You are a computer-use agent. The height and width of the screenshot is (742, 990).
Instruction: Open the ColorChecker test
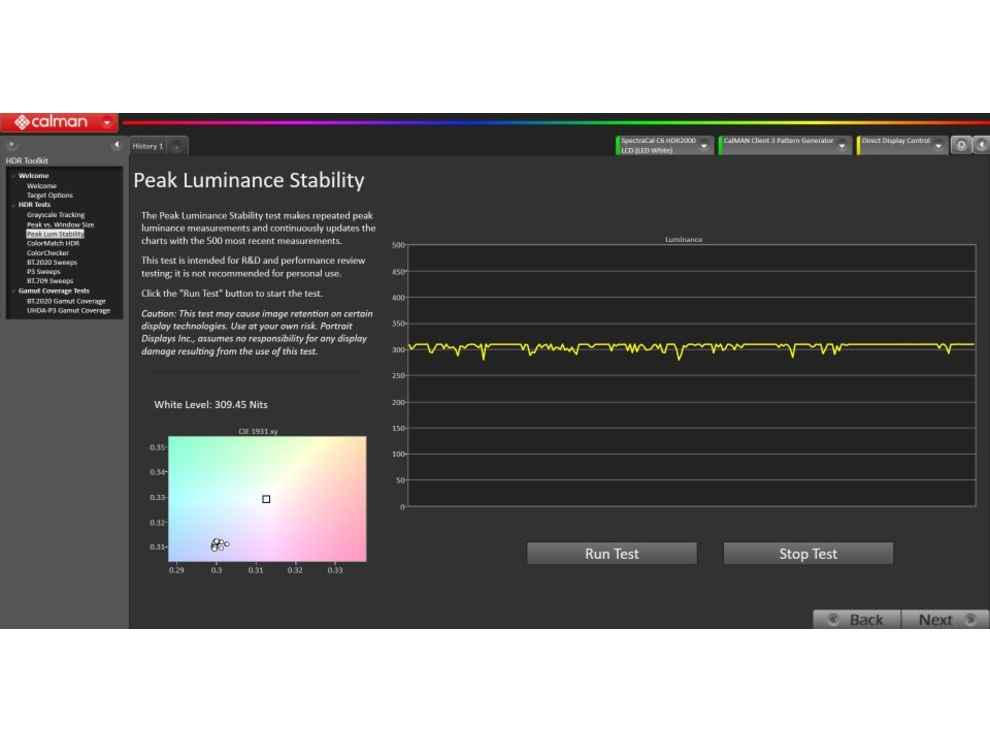pos(48,253)
